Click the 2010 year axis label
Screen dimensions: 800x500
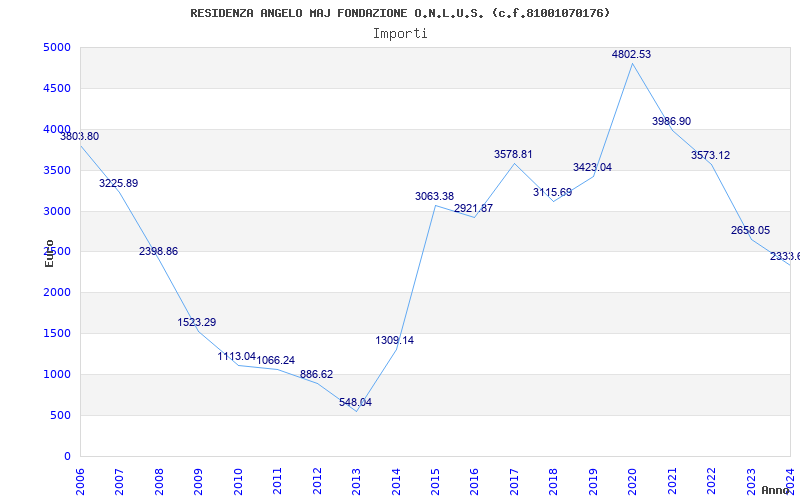[x=238, y=482]
